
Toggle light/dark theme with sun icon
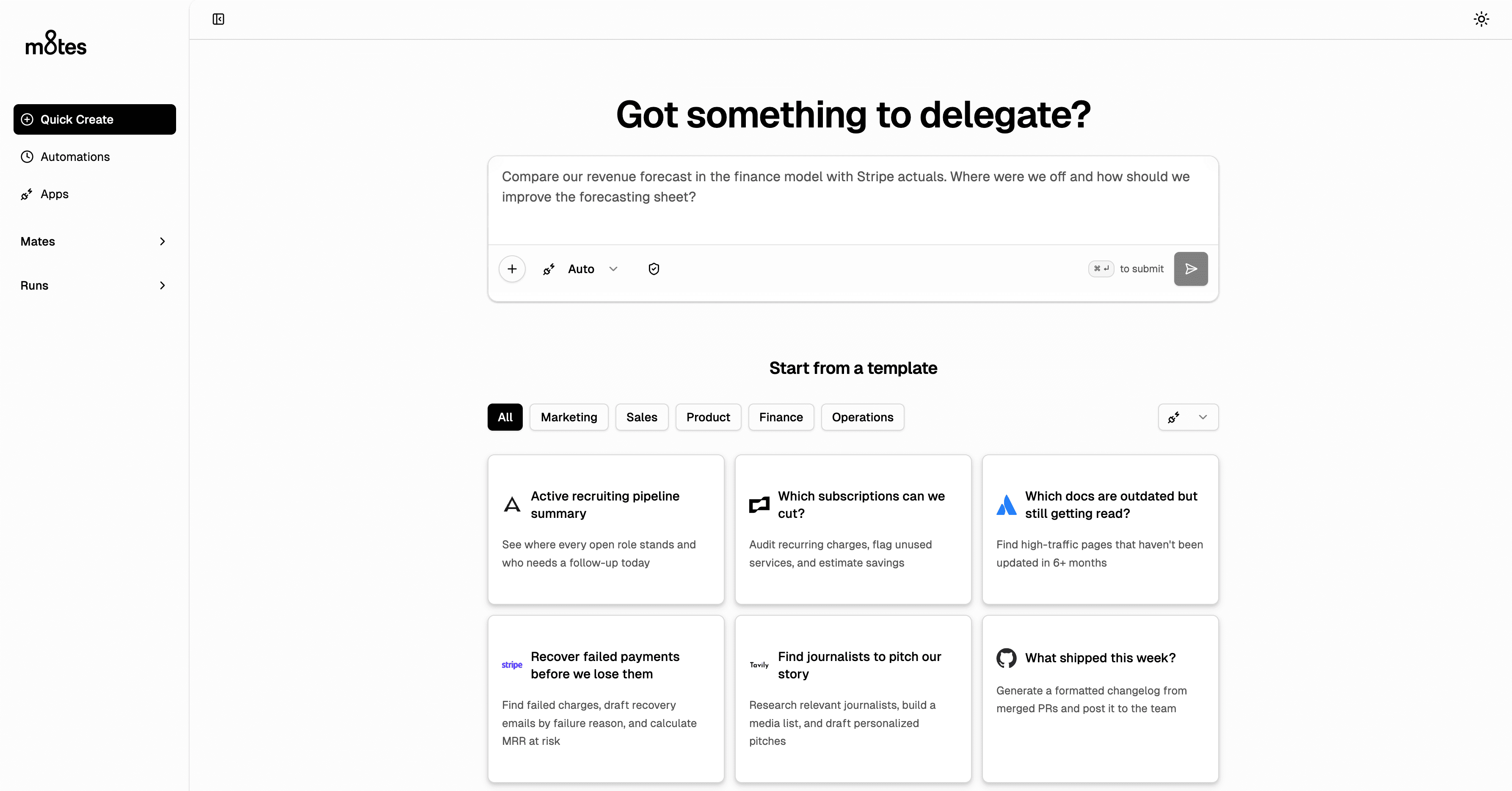click(x=1481, y=19)
